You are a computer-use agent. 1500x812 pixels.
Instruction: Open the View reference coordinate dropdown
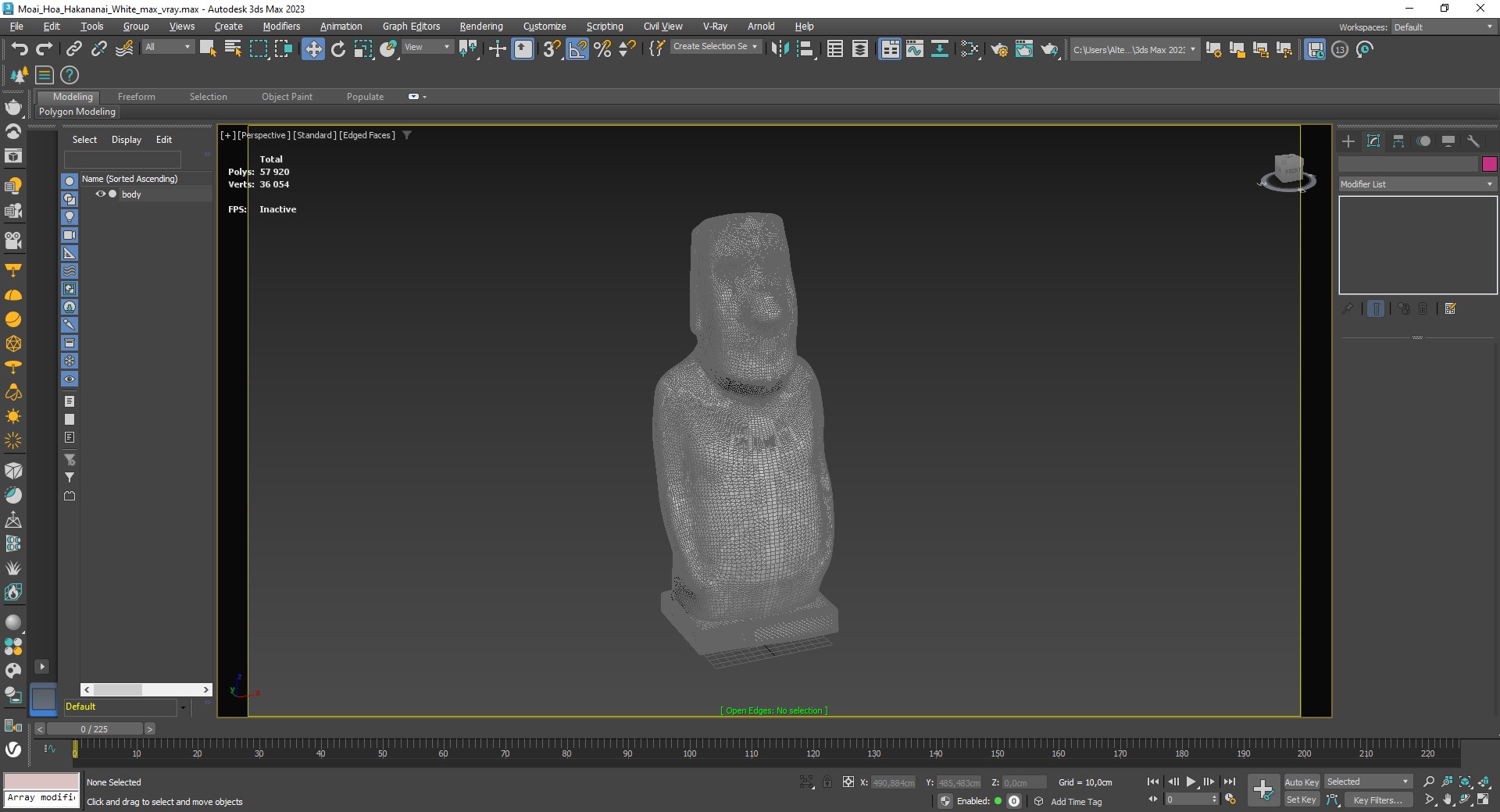tap(427, 47)
